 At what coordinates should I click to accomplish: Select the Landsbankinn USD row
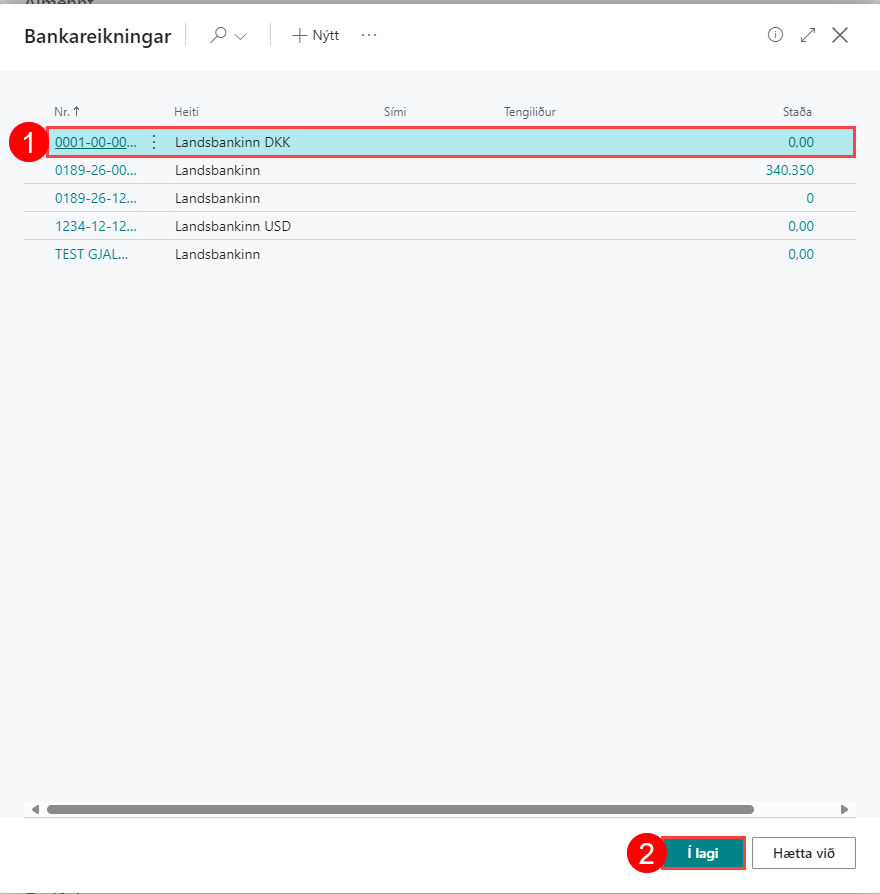(x=233, y=226)
